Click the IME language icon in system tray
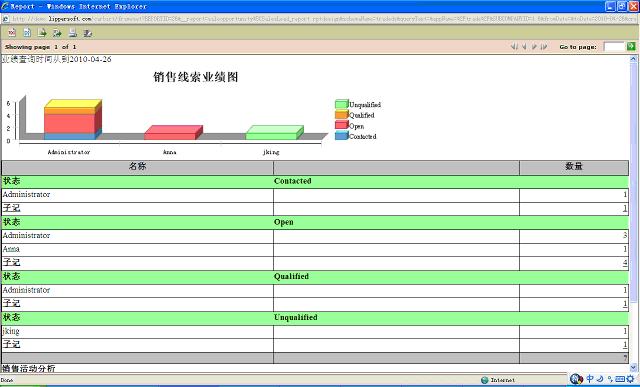The height and width of the screenshot is (387, 640). (590, 379)
